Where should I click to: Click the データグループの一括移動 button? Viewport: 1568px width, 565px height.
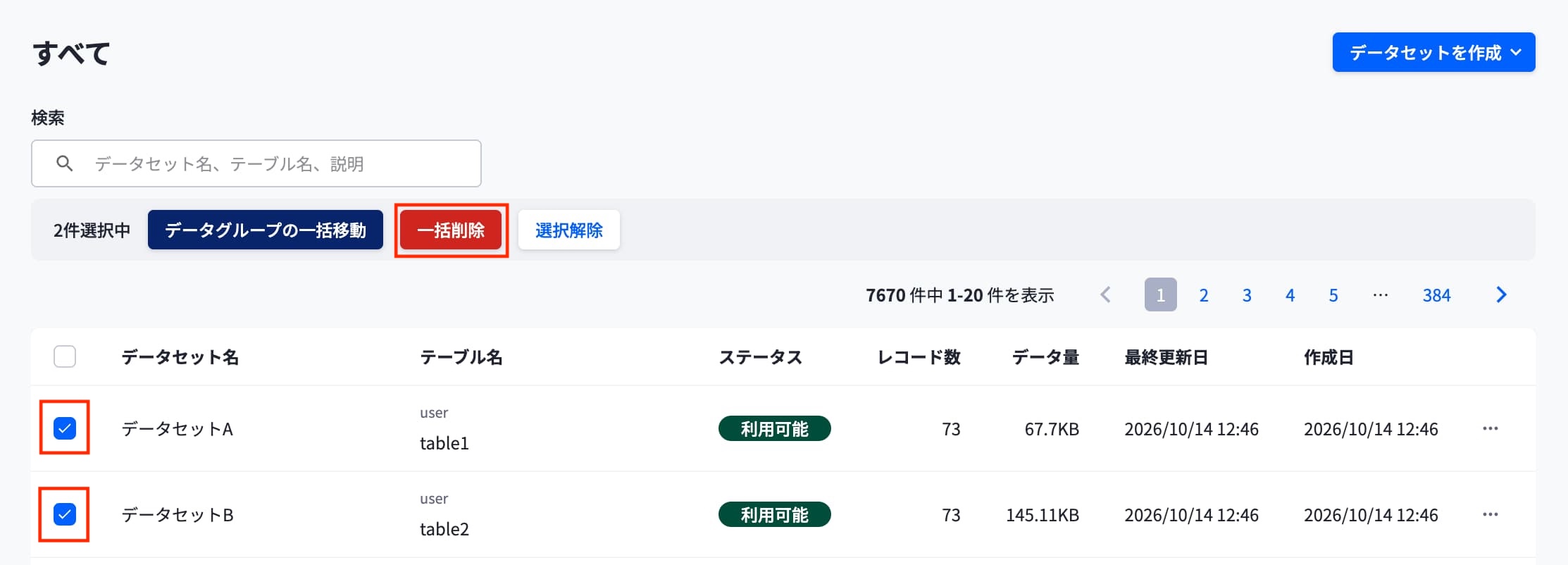coord(266,230)
